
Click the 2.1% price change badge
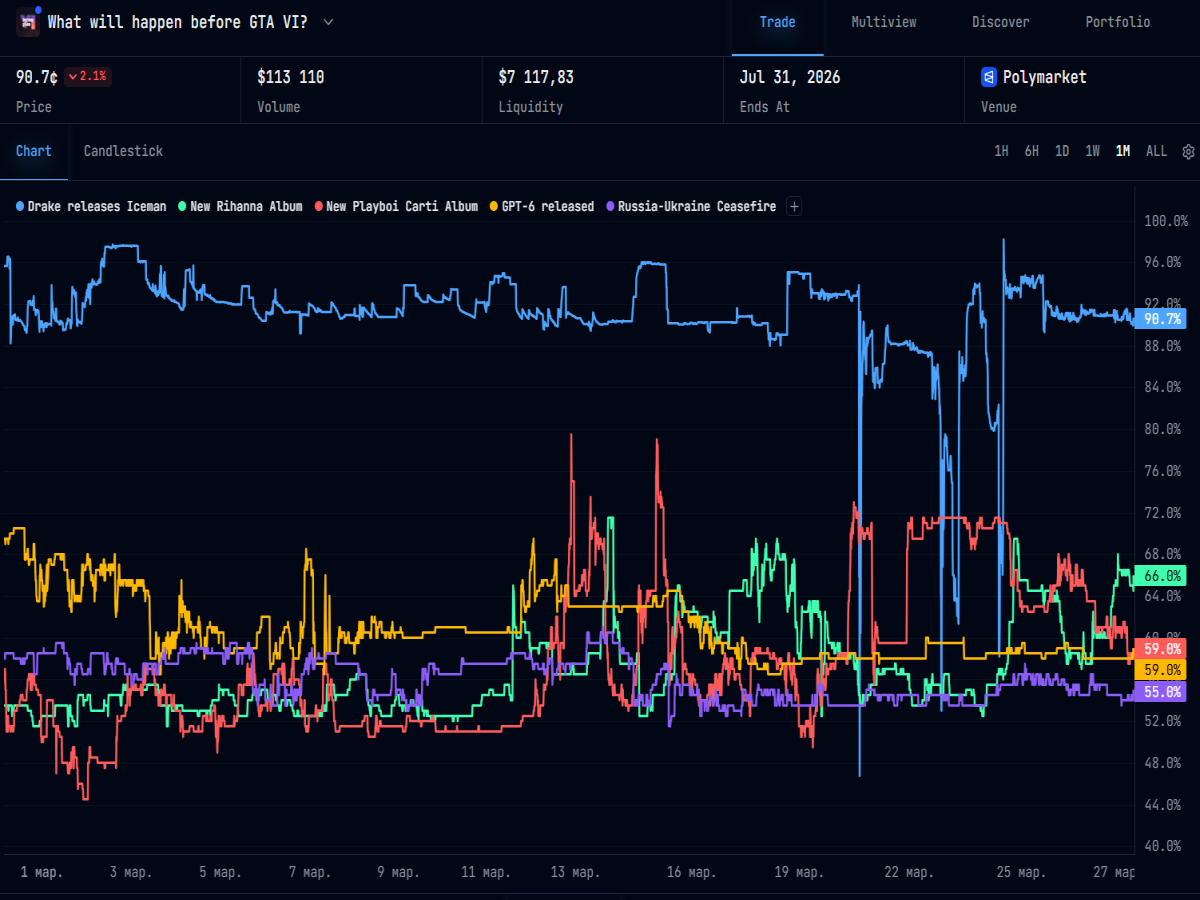[88, 77]
